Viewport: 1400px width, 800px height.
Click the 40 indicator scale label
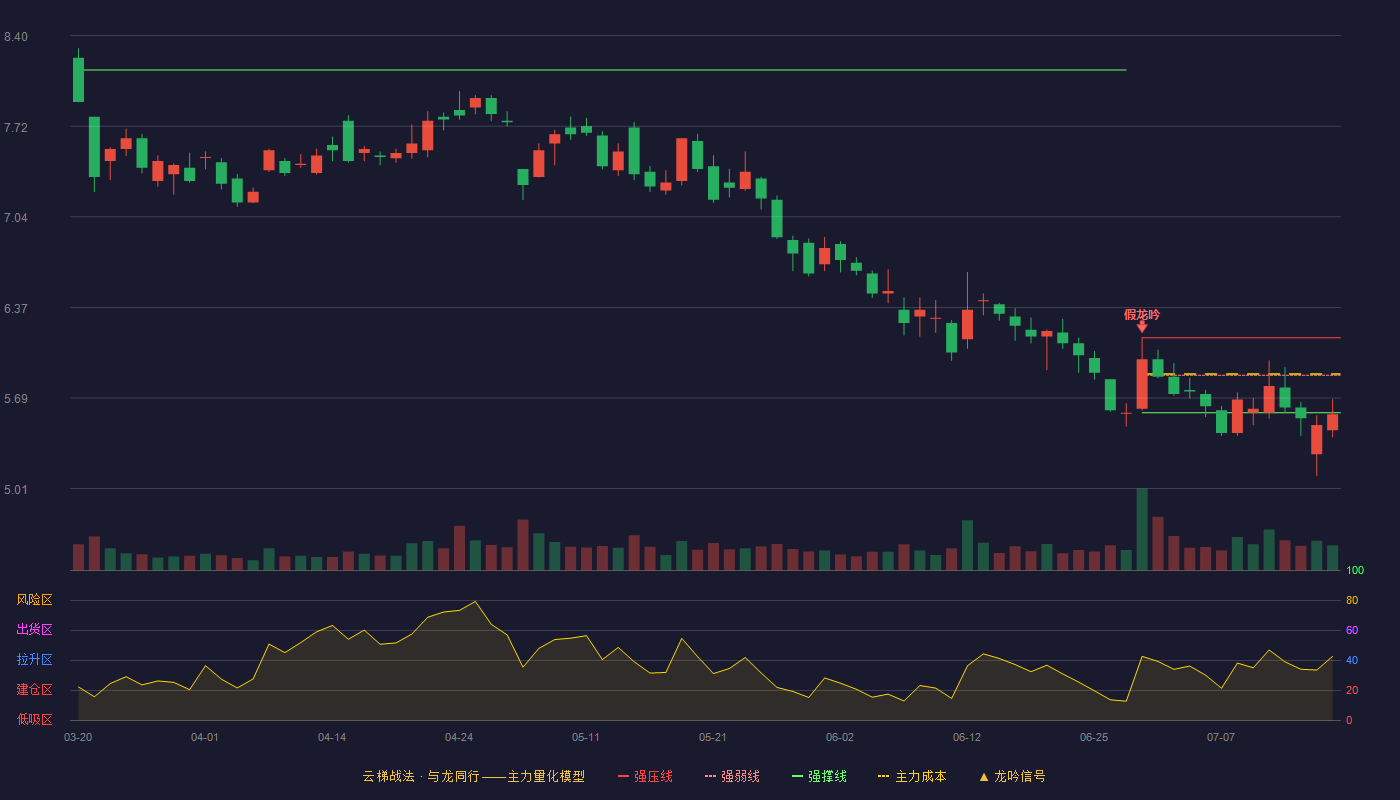click(1352, 660)
